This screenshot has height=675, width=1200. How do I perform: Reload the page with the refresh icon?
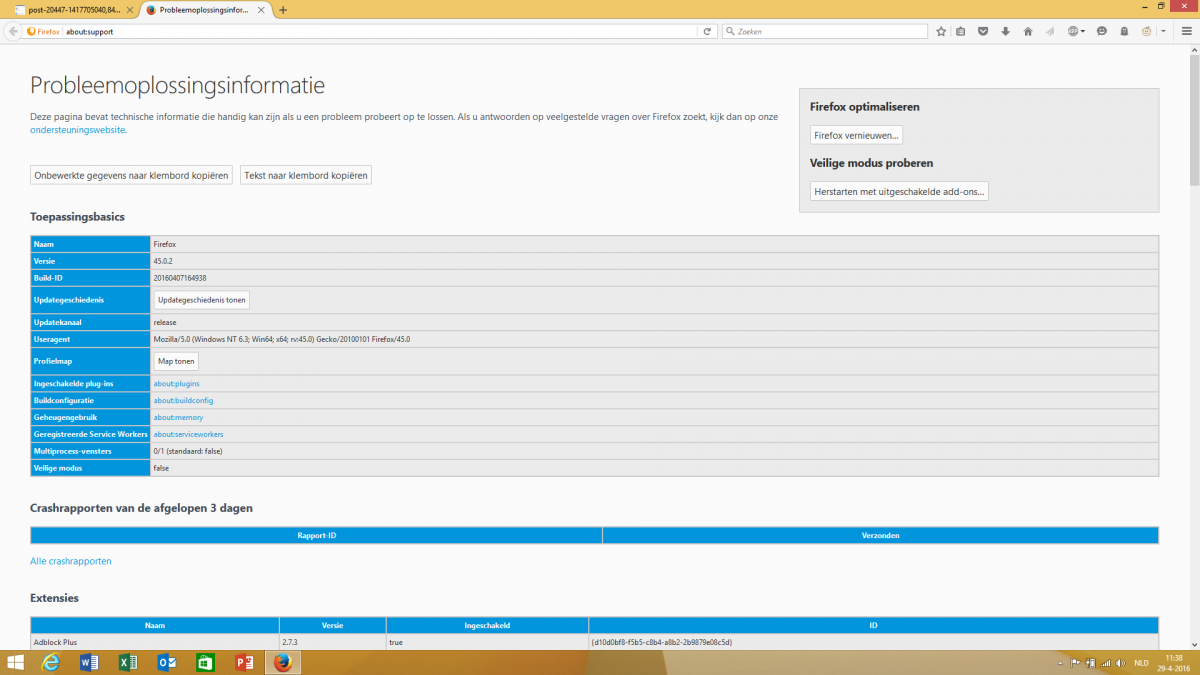click(x=707, y=31)
